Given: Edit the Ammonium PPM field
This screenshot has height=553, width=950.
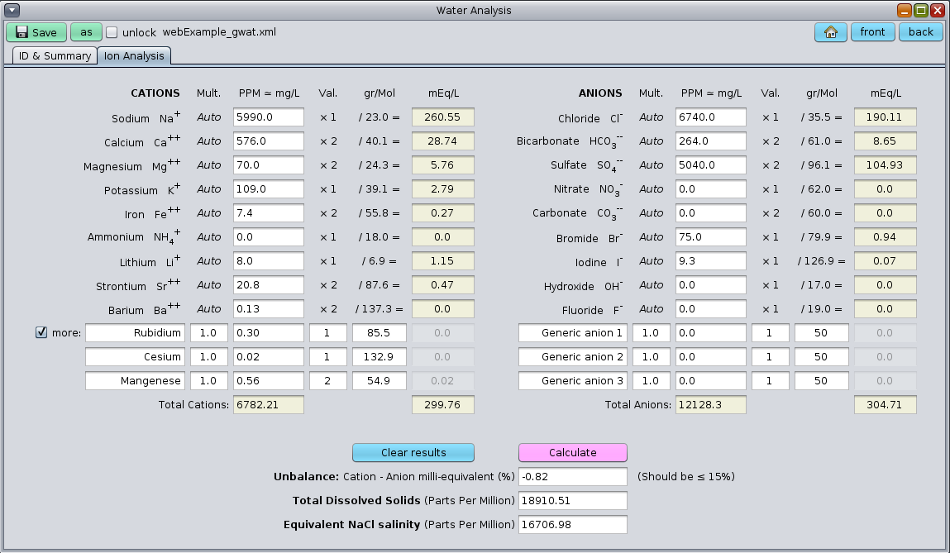Looking at the screenshot, I should click(268, 237).
